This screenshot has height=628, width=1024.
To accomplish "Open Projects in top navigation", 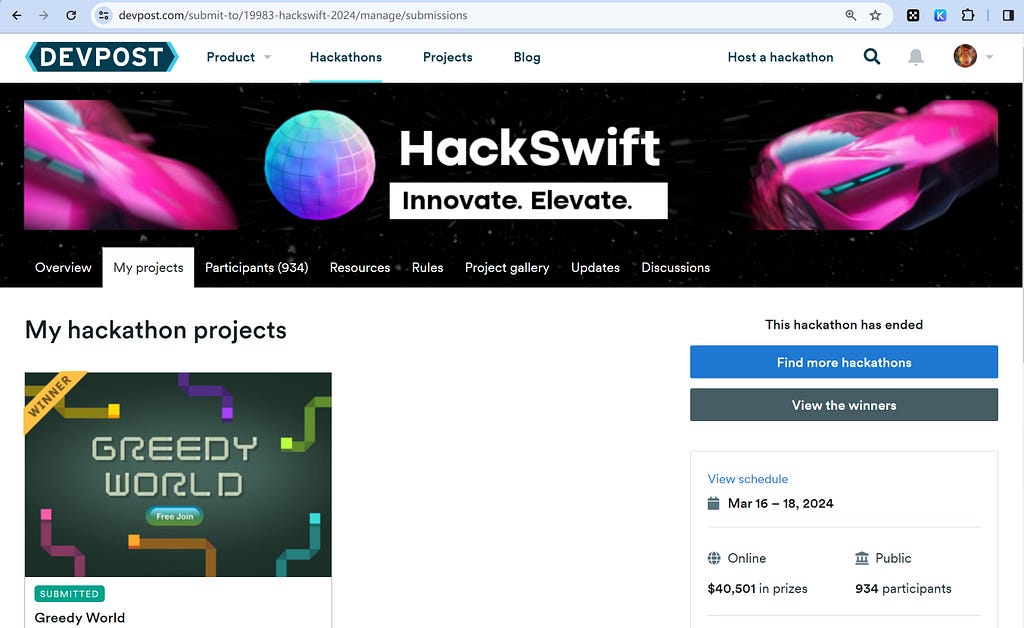I will pos(447,57).
